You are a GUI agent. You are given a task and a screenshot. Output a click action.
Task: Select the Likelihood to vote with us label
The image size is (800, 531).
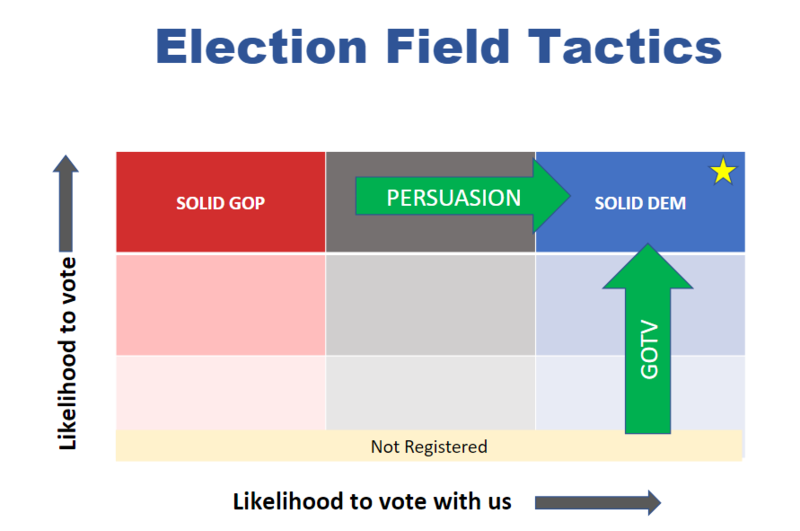(372, 501)
